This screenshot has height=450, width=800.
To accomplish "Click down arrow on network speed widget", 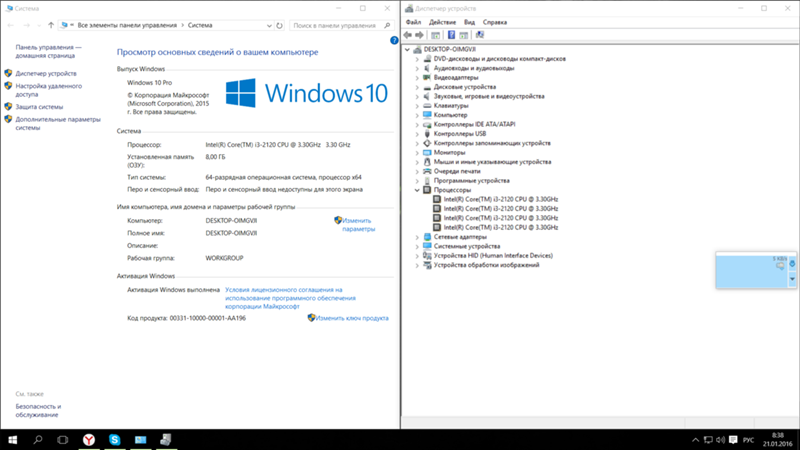I will point(792,279).
